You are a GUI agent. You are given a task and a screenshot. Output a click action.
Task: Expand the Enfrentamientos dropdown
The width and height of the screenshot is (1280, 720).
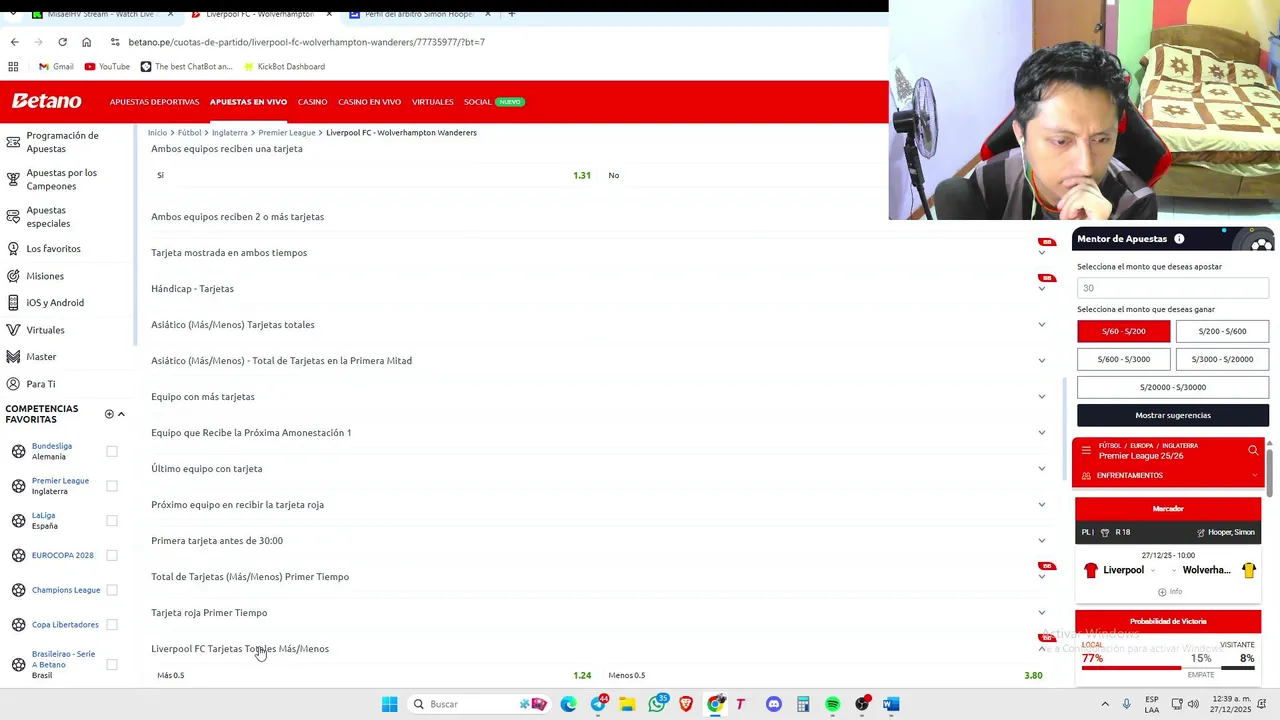(x=1168, y=475)
